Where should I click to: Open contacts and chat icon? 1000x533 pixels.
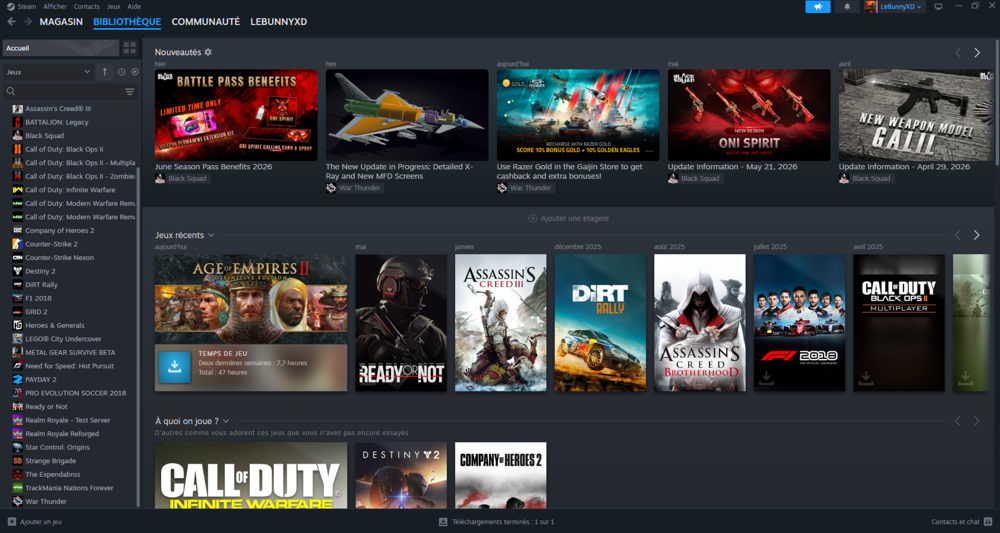click(x=988, y=522)
